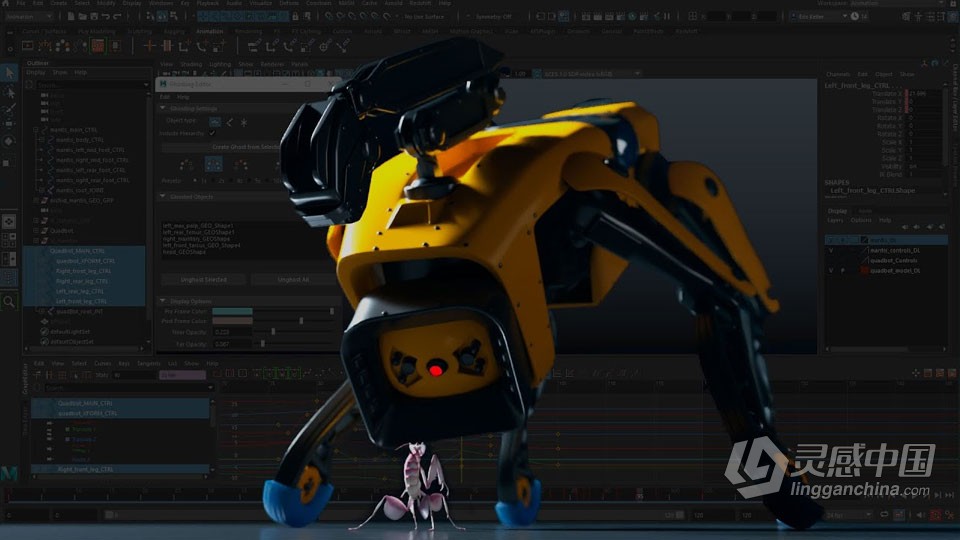Expand the Quadbot node in Outliner
Screen dimensions: 960x540
[x=36, y=231]
